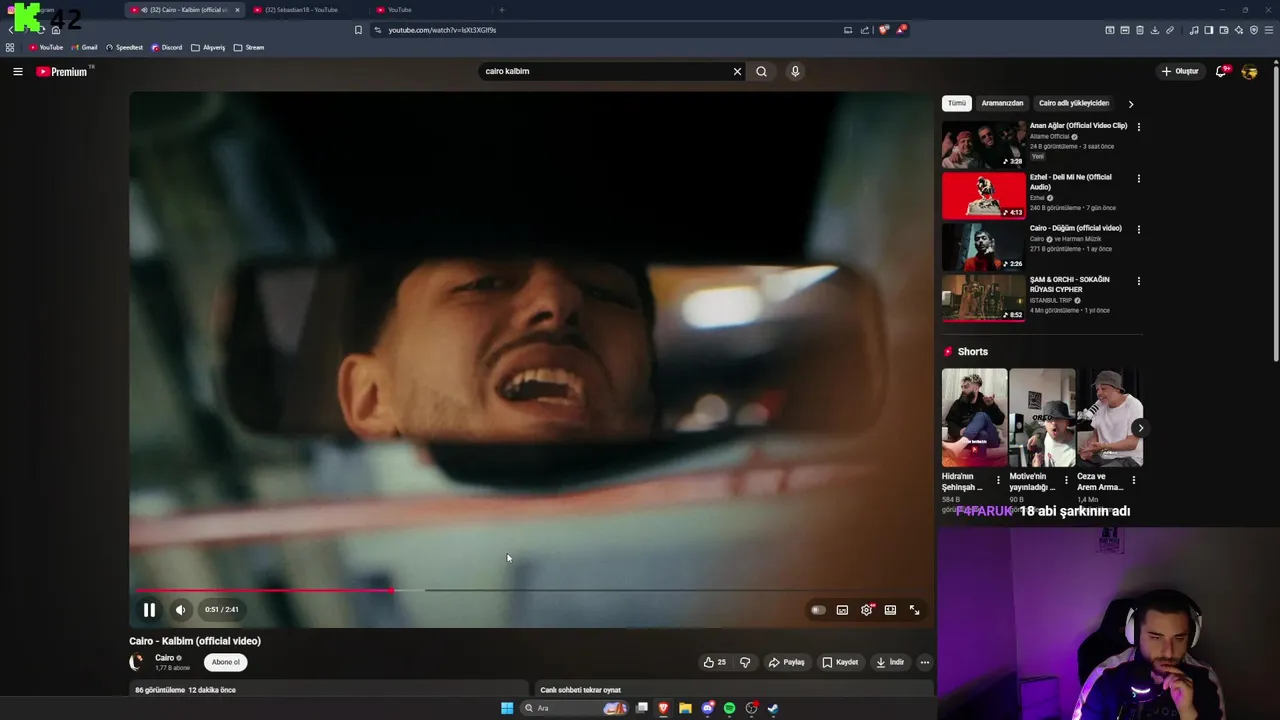Screen dimensions: 1280x720
Task: Open the Brave Rewards triangle icon
Action: 901,30
